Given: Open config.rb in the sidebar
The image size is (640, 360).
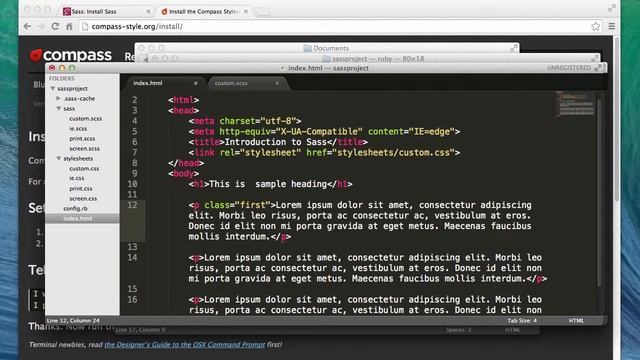Looking at the screenshot, I should [76, 208].
